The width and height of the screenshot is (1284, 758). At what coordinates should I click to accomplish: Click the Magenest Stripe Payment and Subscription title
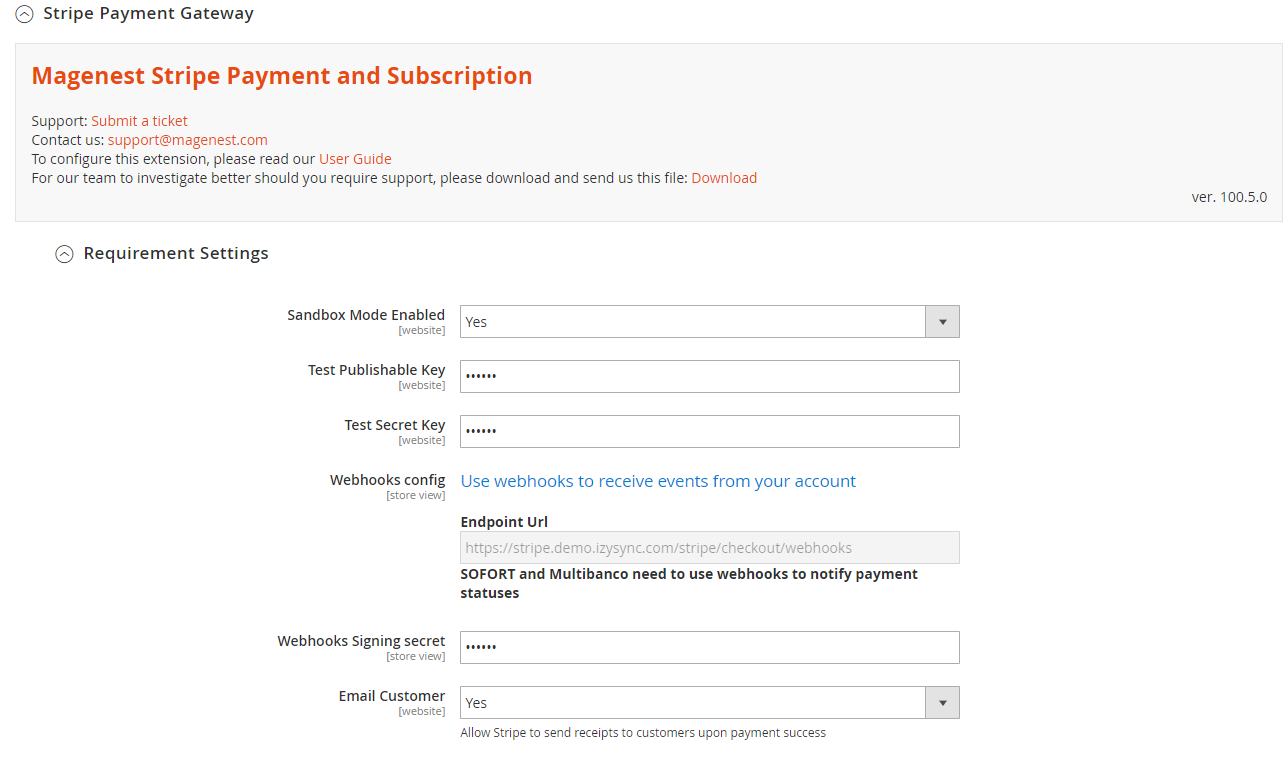[282, 76]
